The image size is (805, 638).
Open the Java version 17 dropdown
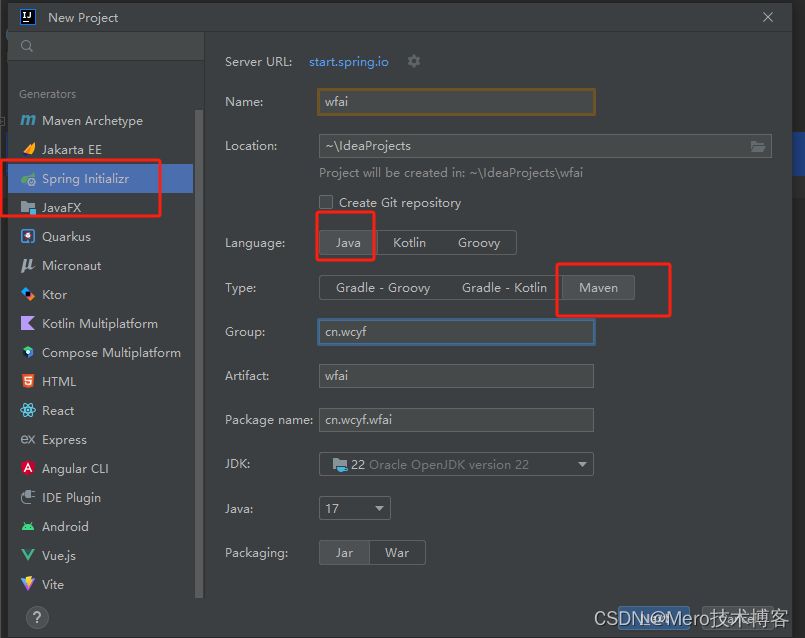click(x=354, y=509)
